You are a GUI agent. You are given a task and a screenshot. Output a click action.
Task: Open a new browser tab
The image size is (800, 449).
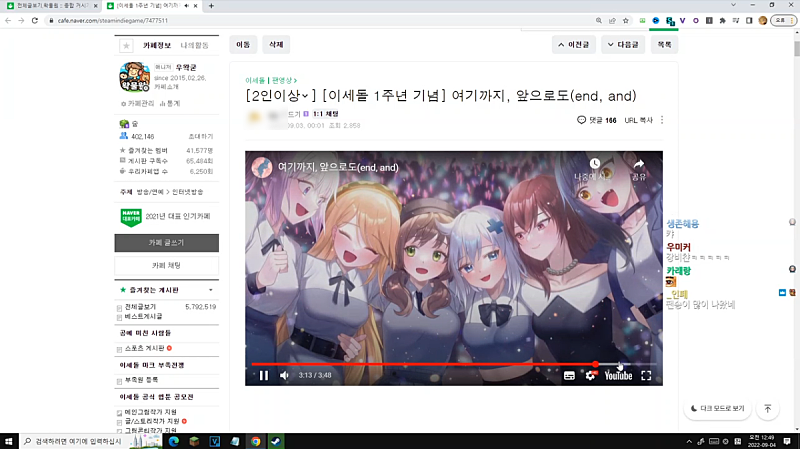click(x=211, y=6)
